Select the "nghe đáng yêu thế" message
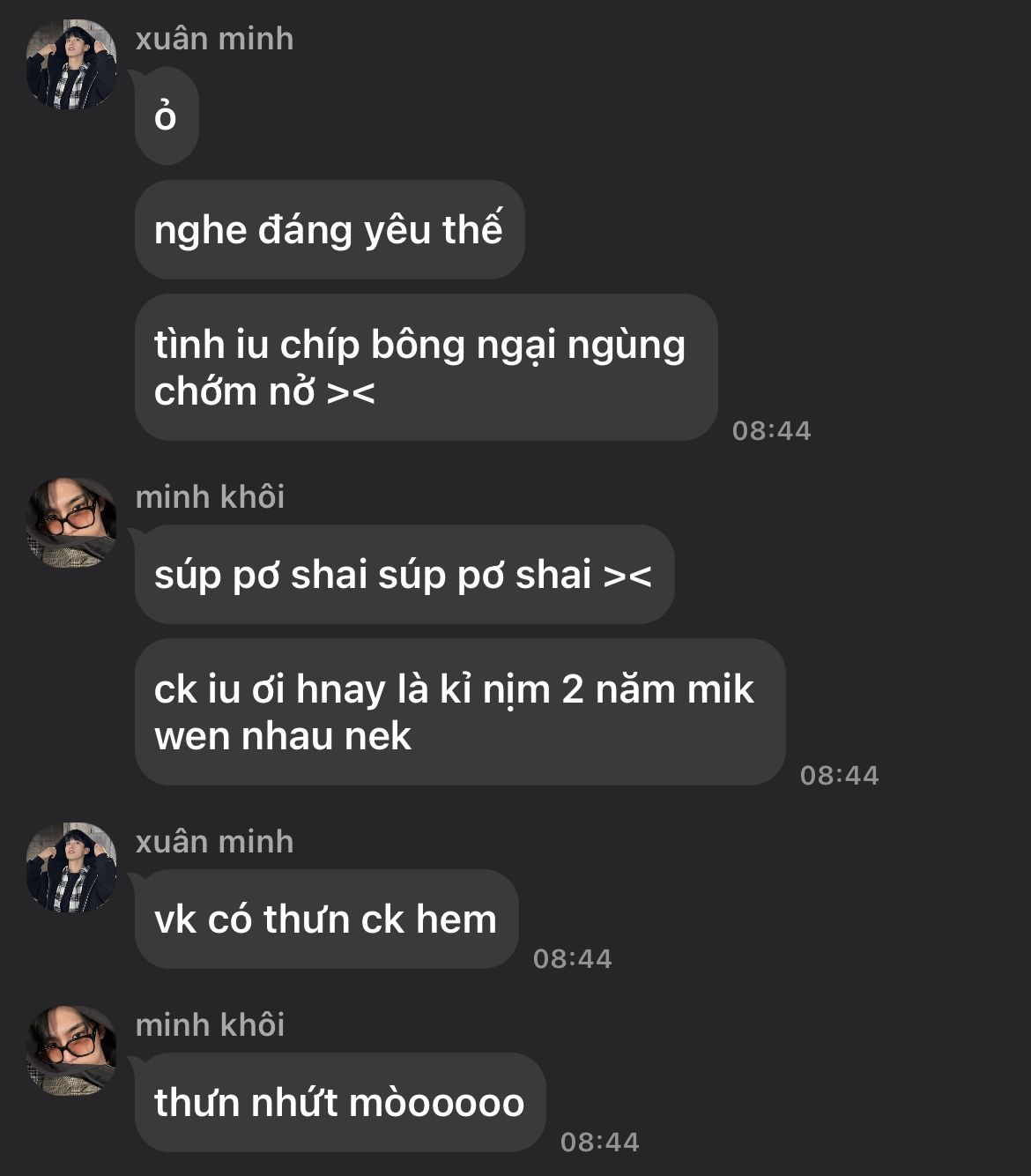The width and height of the screenshot is (1031, 1176). pos(330,230)
